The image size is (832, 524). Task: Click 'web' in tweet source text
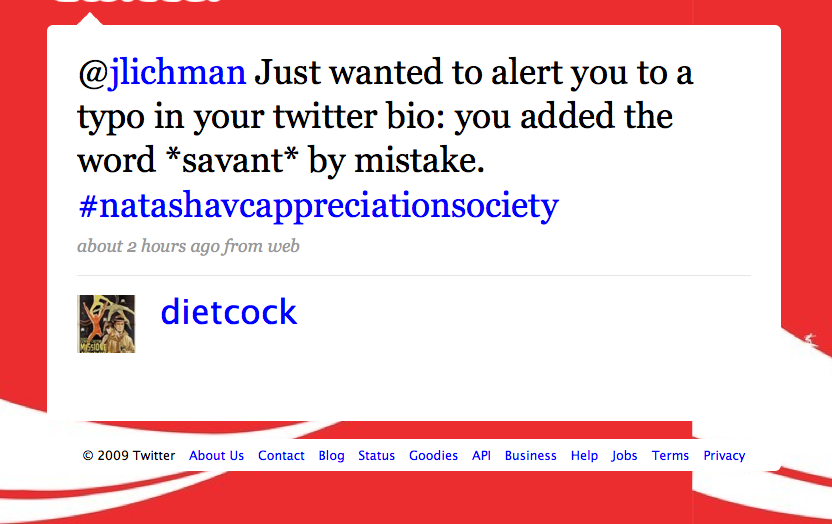(283, 246)
